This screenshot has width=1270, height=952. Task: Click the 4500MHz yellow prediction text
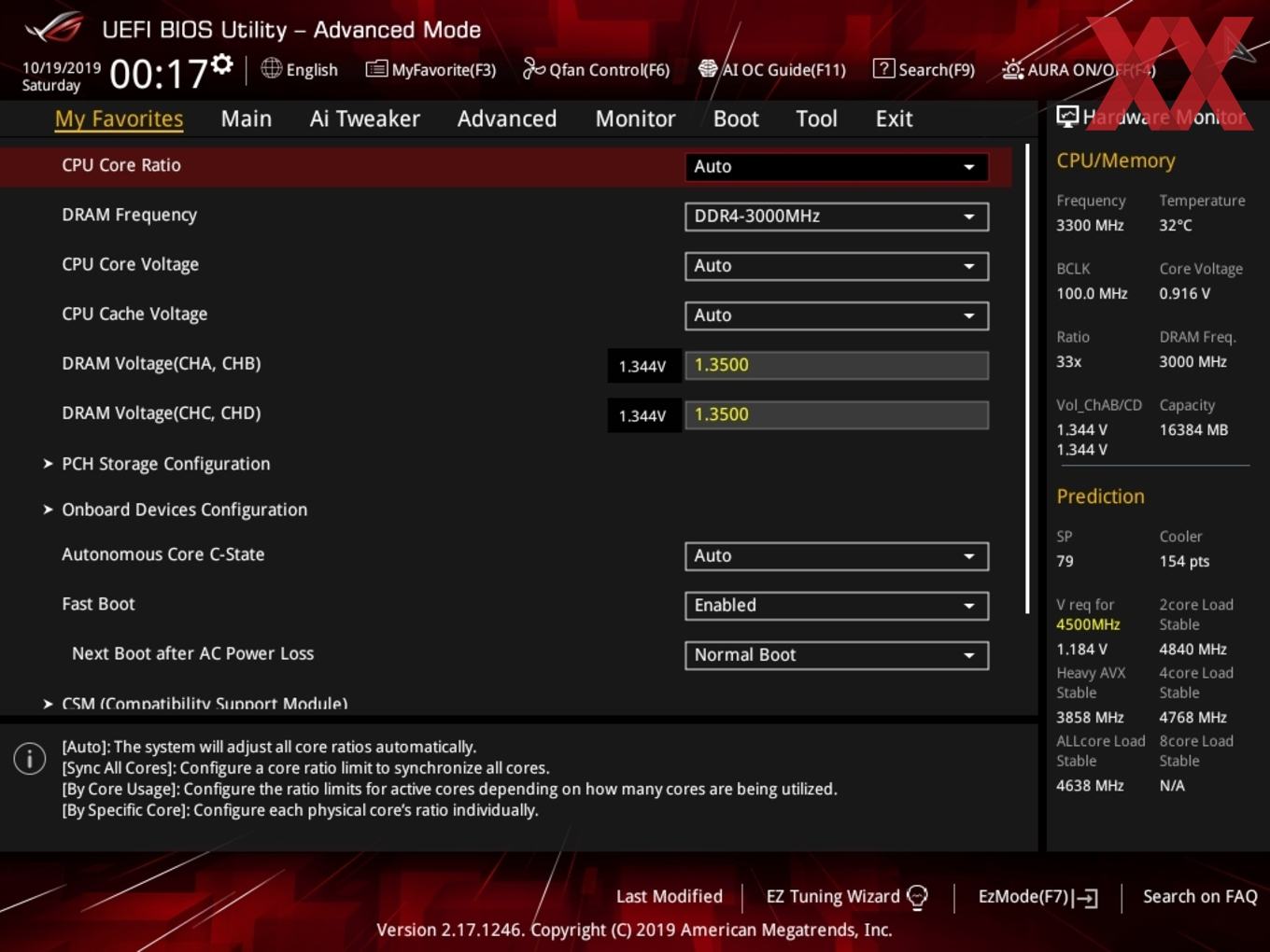1088,624
